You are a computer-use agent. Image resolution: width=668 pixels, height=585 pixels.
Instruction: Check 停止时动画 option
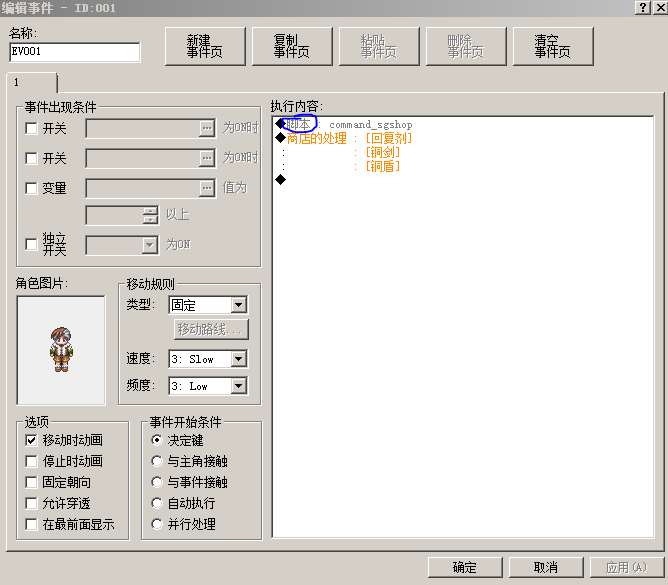[x=32, y=461]
